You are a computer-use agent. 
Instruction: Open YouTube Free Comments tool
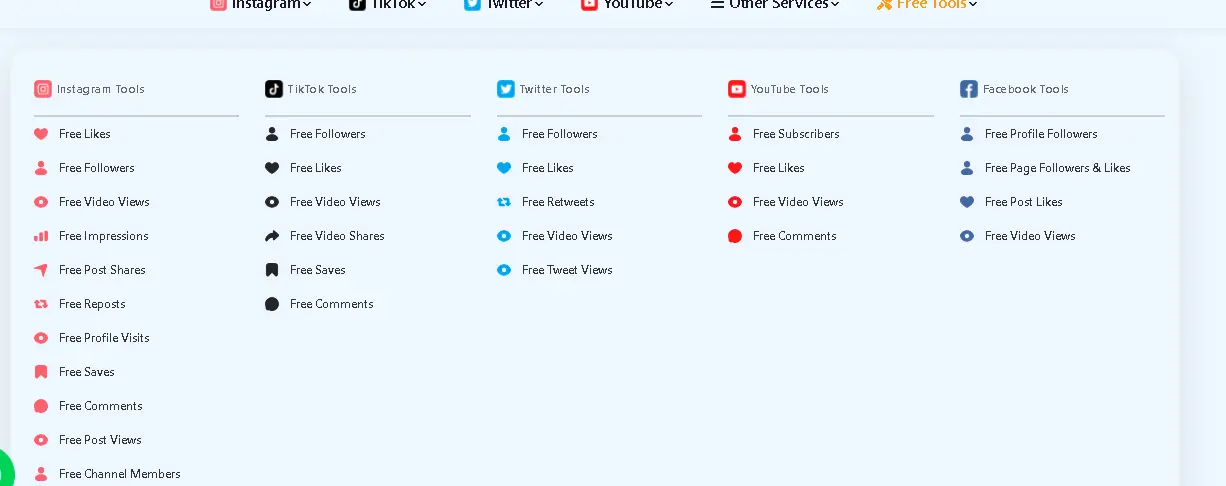(795, 236)
